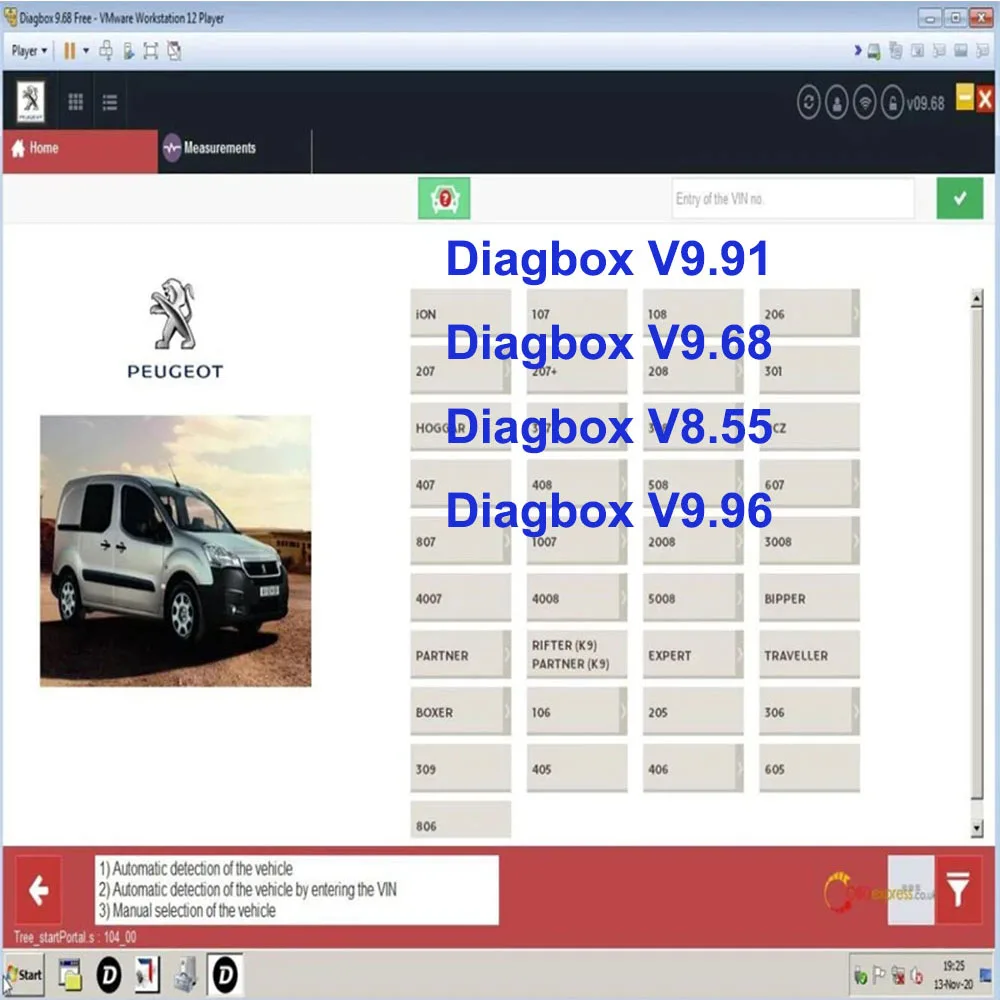
Task: Click the lock icon next to version number
Action: coord(893,101)
